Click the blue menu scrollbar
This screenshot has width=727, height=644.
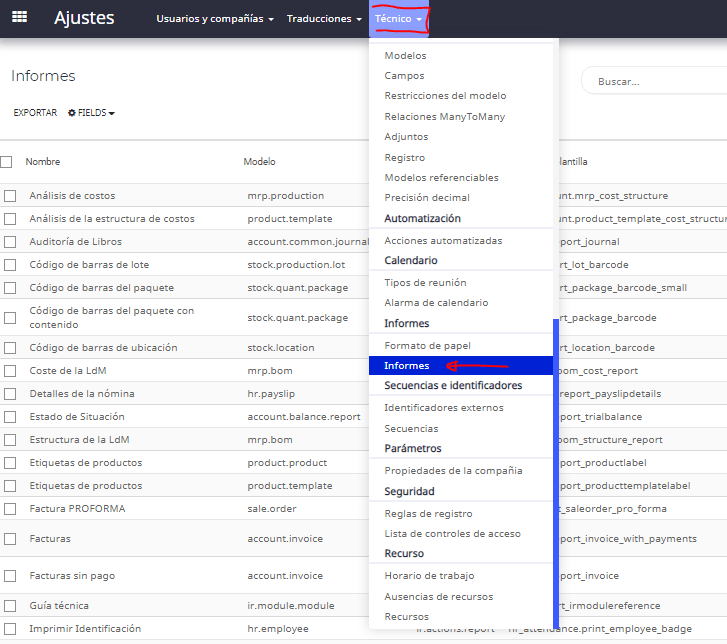[556, 473]
